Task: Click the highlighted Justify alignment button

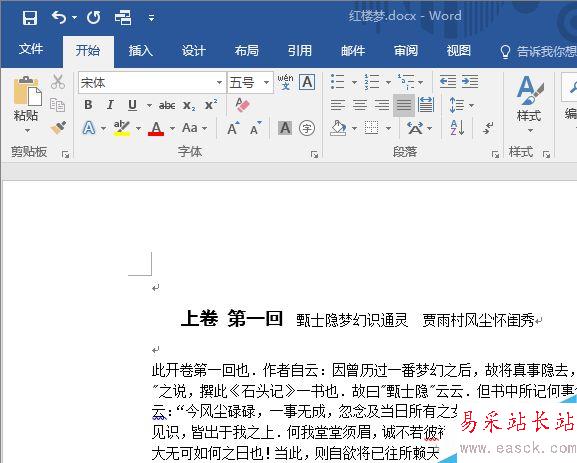Action: click(404, 105)
